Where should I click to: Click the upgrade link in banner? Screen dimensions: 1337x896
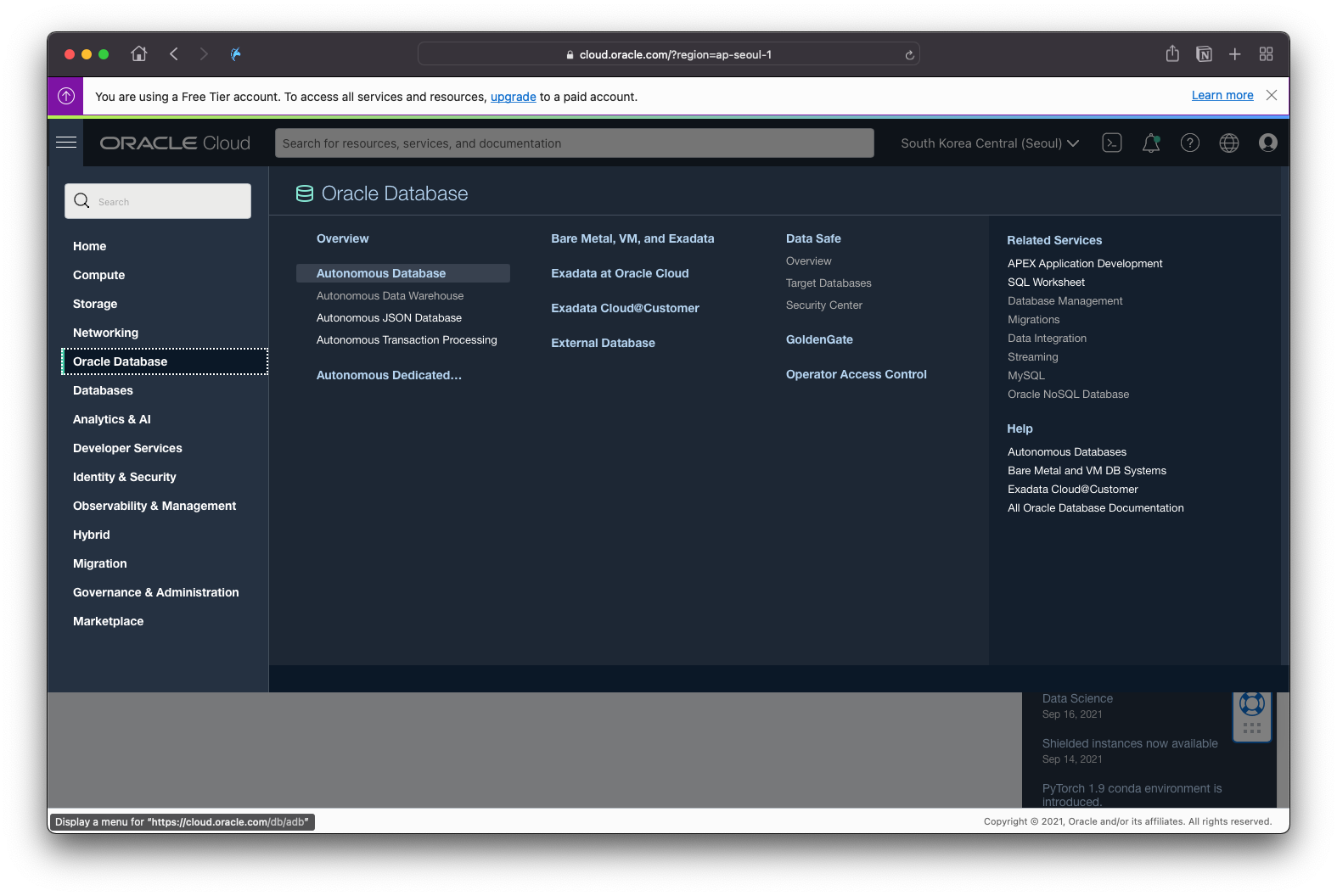click(x=514, y=97)
